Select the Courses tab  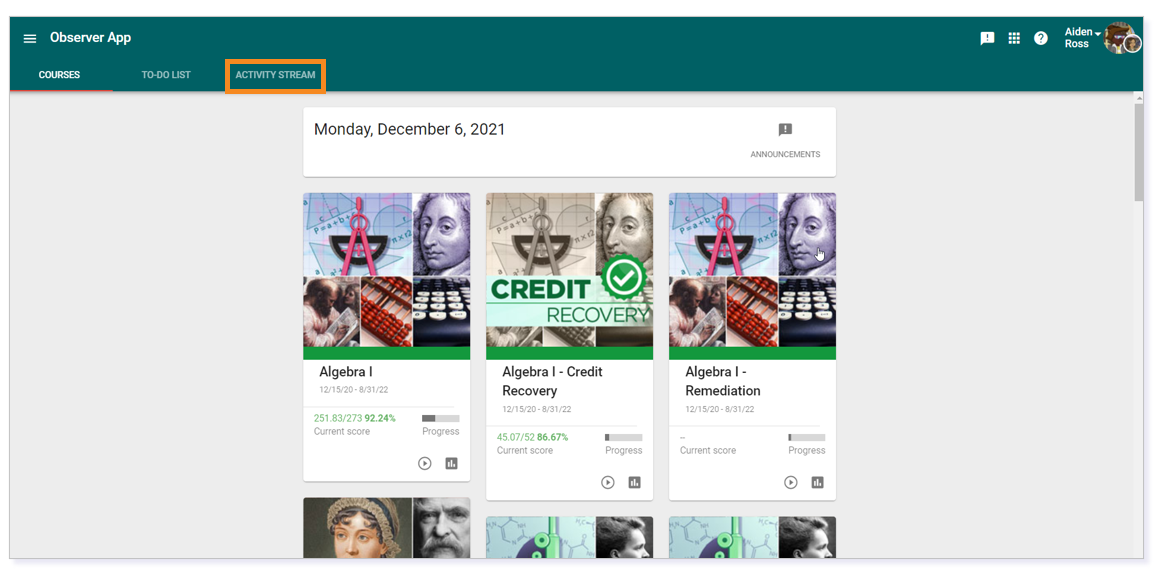tap(60, 75)
